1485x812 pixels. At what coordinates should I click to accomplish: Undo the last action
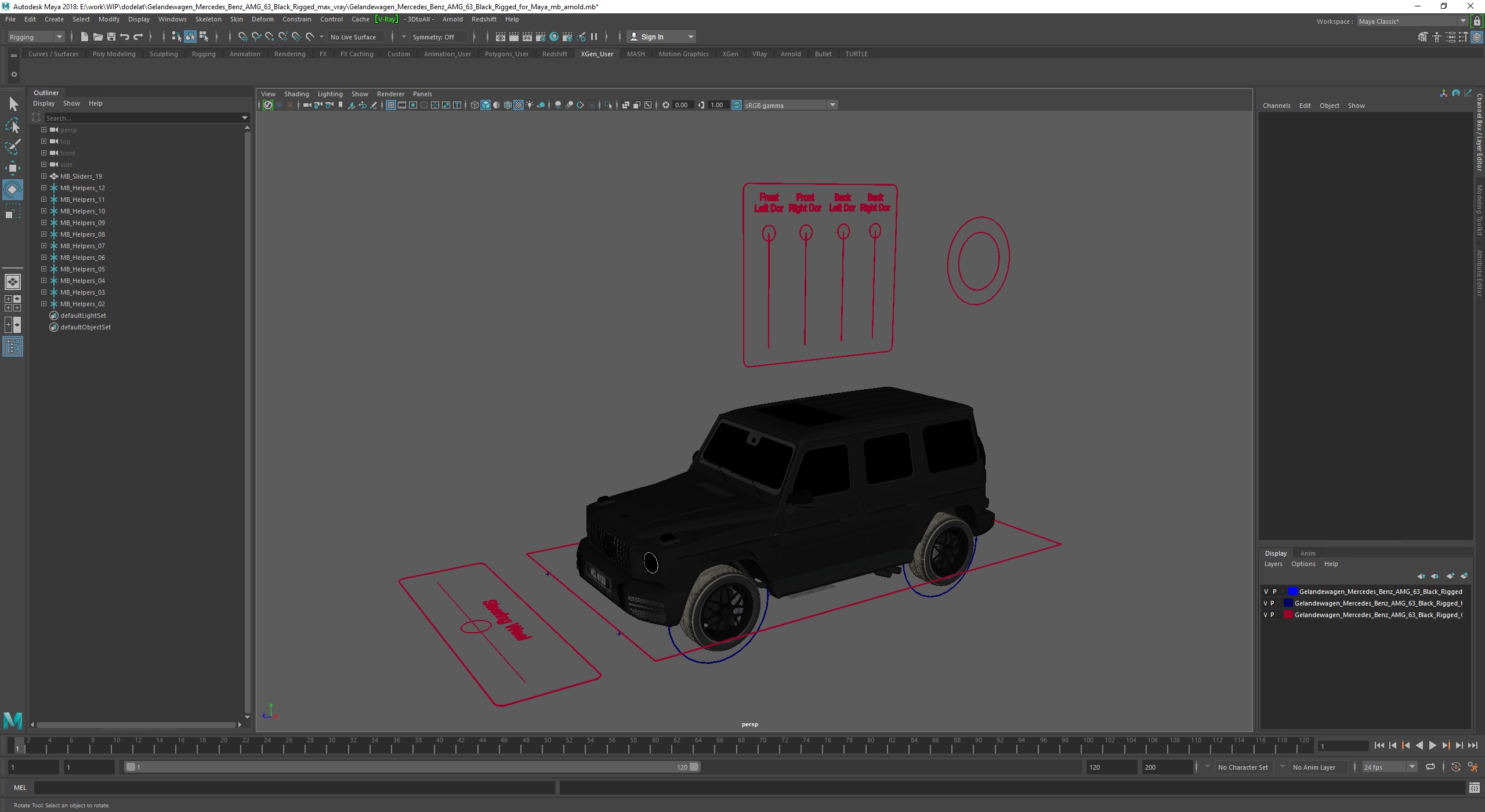[x=124, y=37]
